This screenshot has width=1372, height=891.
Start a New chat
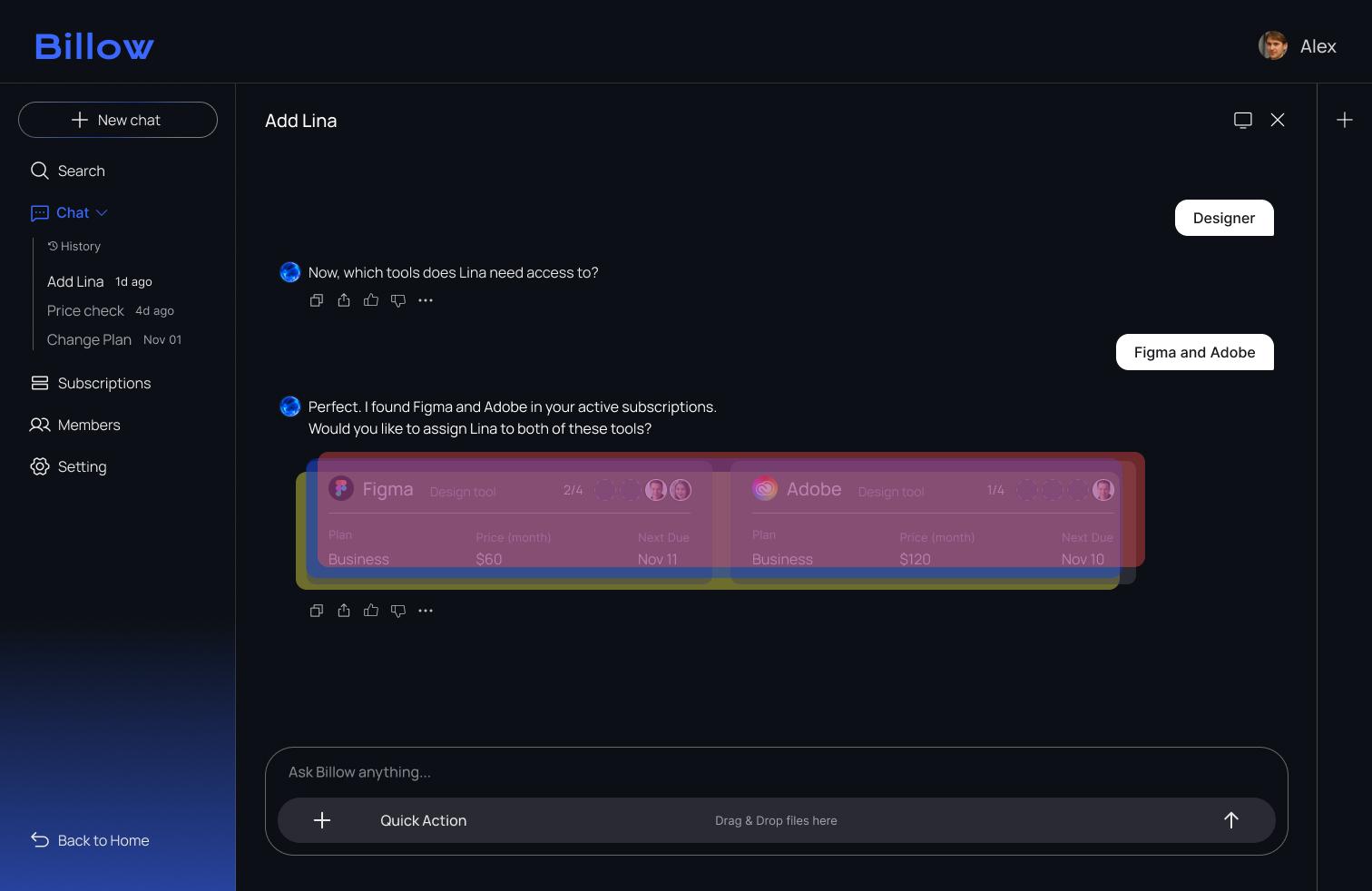[x=118, y=120]
